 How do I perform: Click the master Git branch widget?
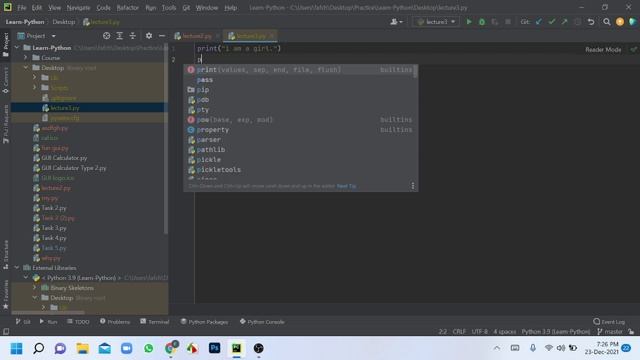[610, 331]
